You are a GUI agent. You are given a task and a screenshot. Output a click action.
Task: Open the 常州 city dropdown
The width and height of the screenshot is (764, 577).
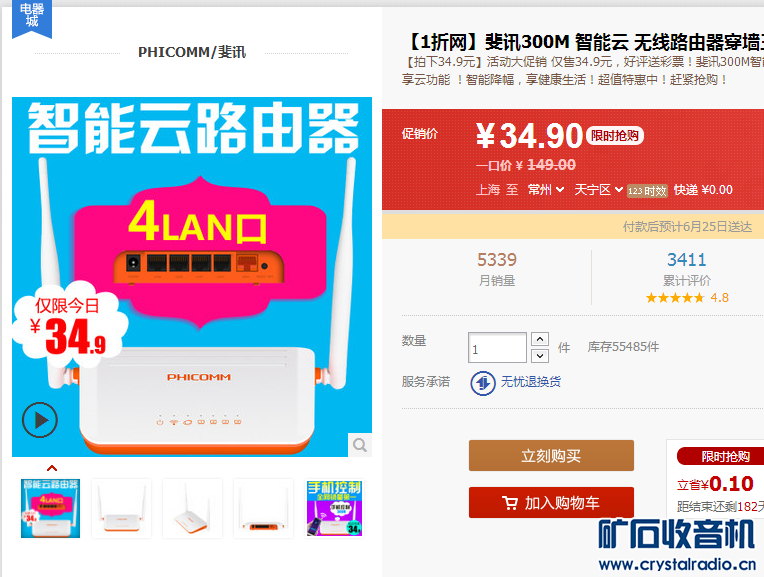coord(546,190)
